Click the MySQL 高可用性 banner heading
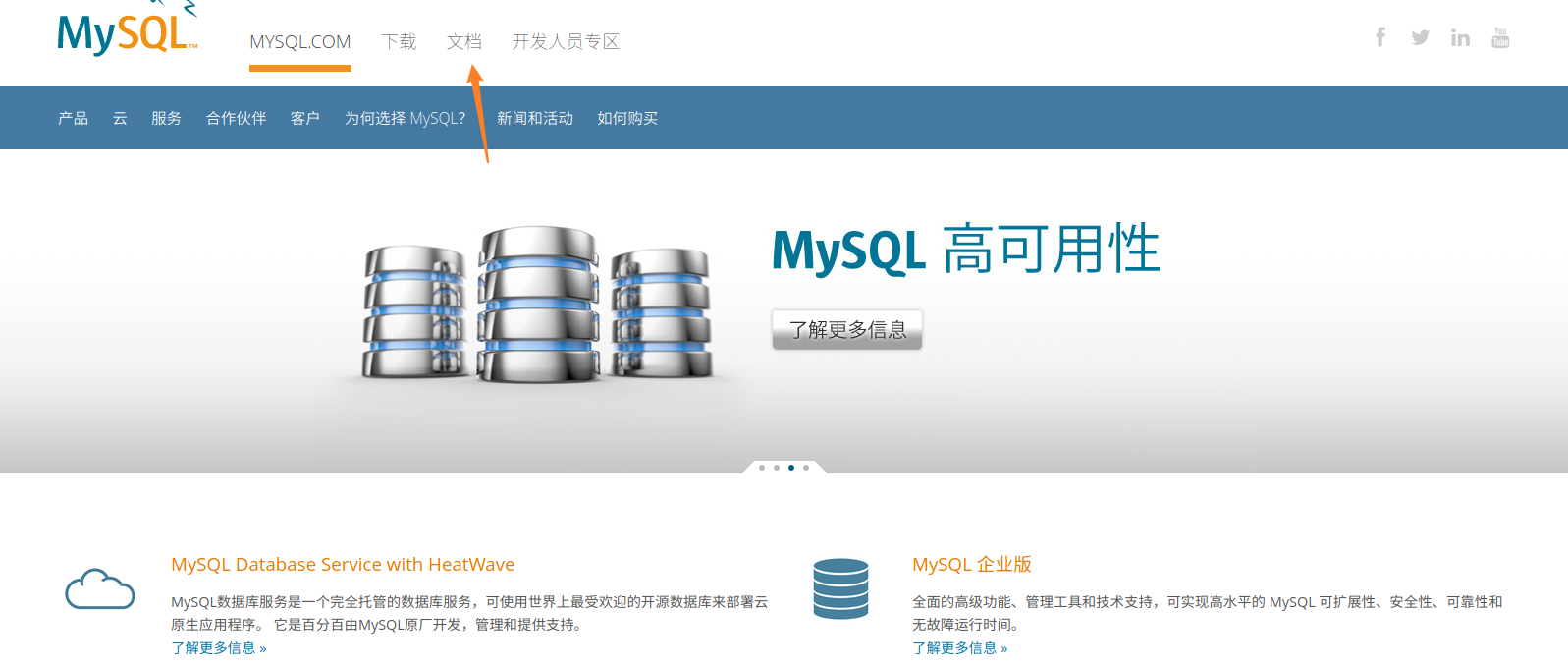This screenshot has height=668, width=1568. [966, 250]
